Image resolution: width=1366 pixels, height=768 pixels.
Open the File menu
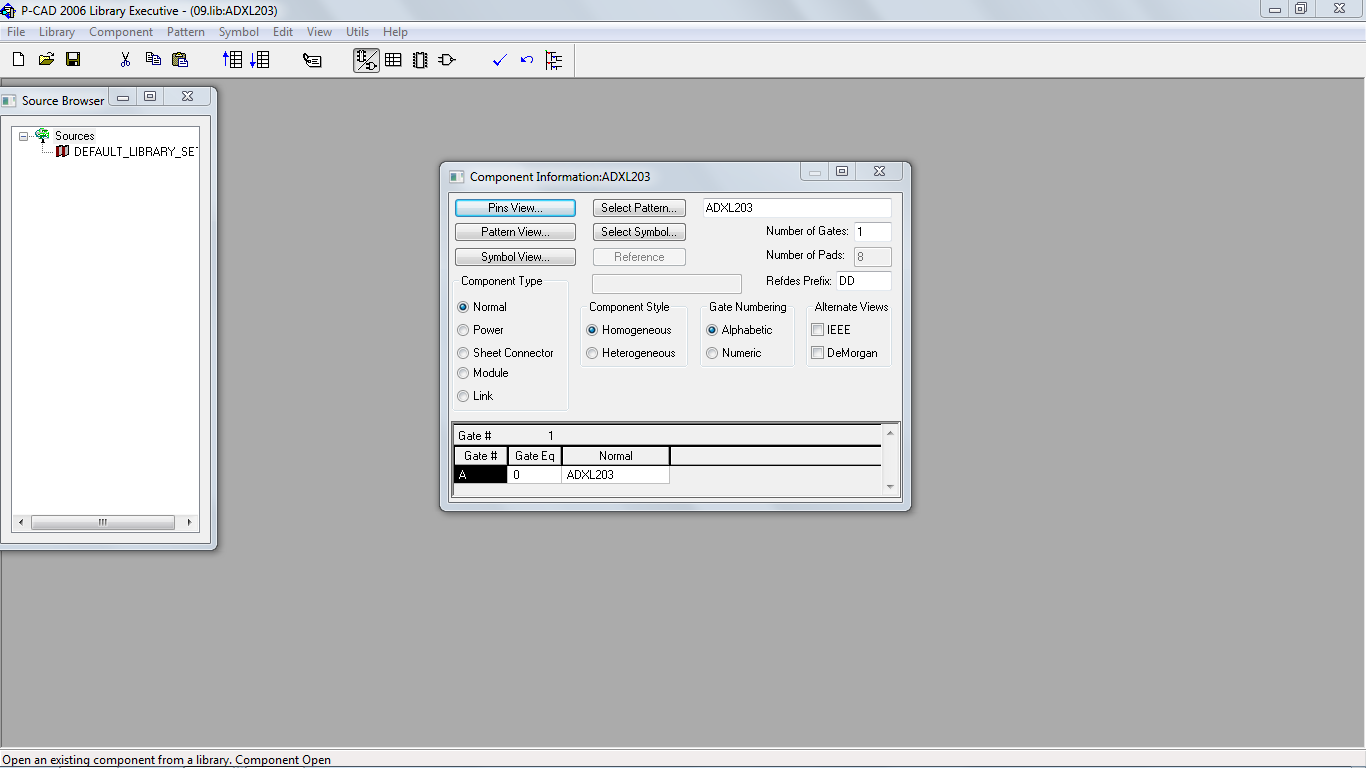16,32
